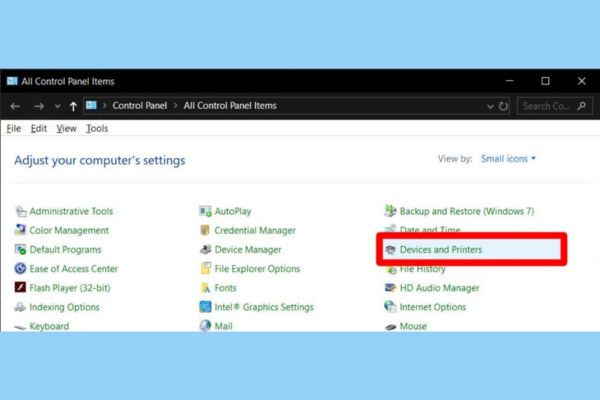Click the Credential Manager icon
The image size is (600, 400).
[x=205, y=230]
